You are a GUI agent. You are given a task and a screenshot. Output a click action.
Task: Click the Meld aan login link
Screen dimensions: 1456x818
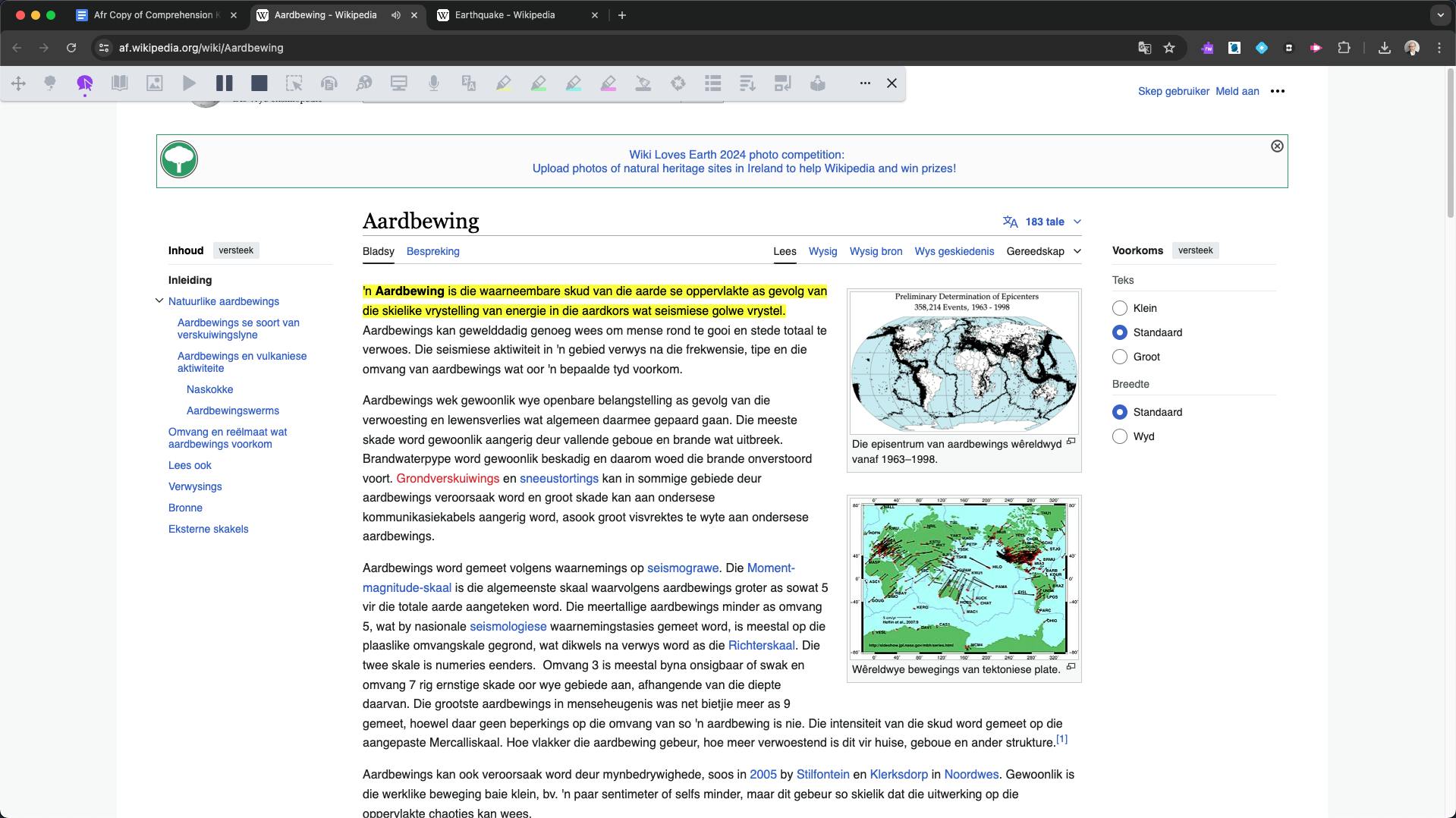click(1237, 91)
